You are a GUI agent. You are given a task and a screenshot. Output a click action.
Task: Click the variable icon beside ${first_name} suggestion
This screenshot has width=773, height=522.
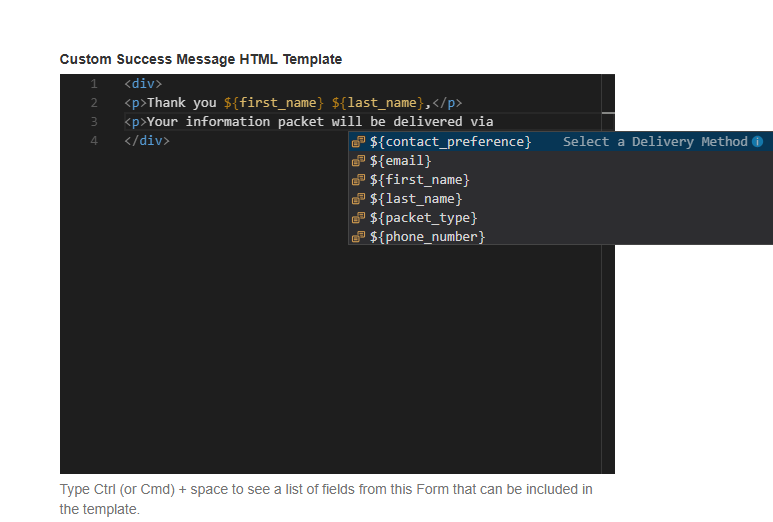[x=358, y=180]
